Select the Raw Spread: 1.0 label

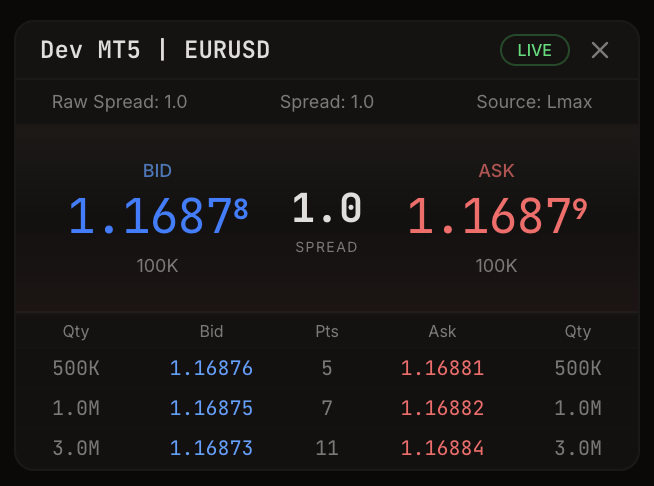119,102
